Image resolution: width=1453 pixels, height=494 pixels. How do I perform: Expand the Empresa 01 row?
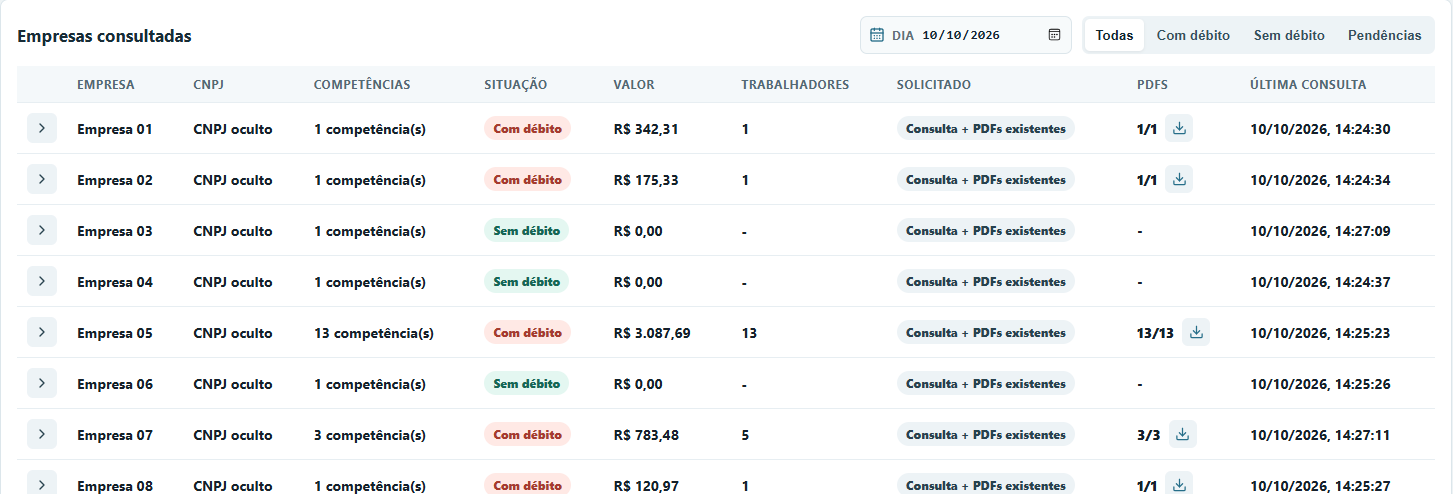click(41, 128)
